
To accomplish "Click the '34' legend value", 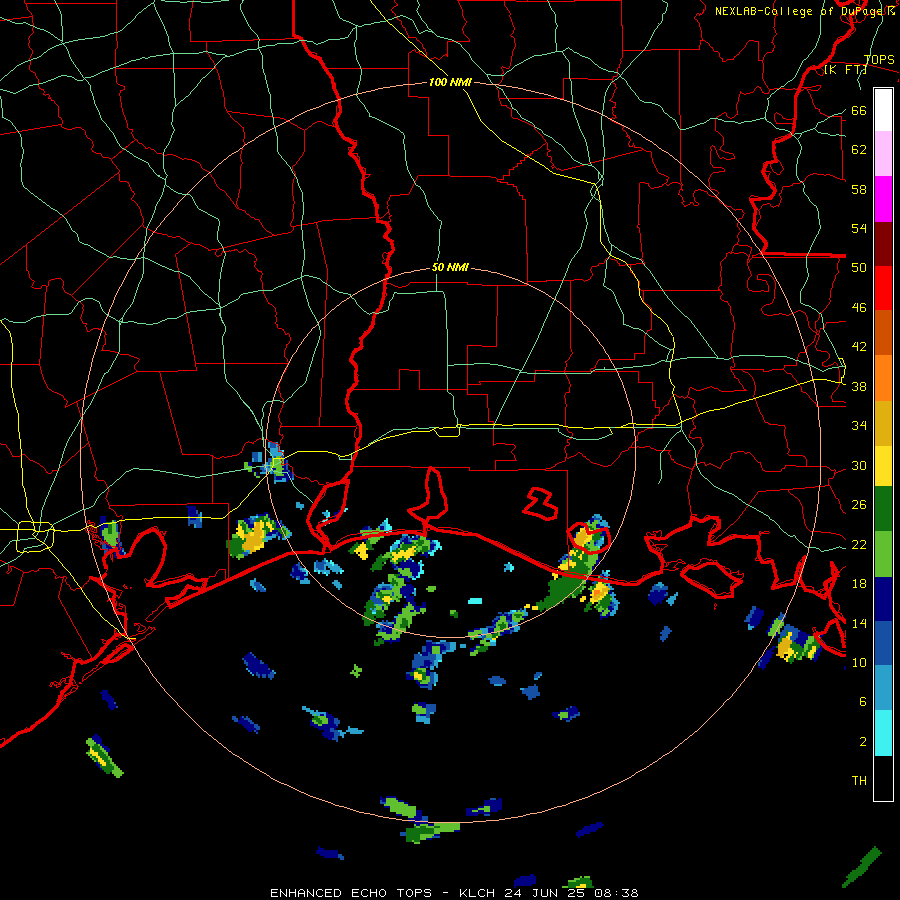I will [x=859, y=426].
